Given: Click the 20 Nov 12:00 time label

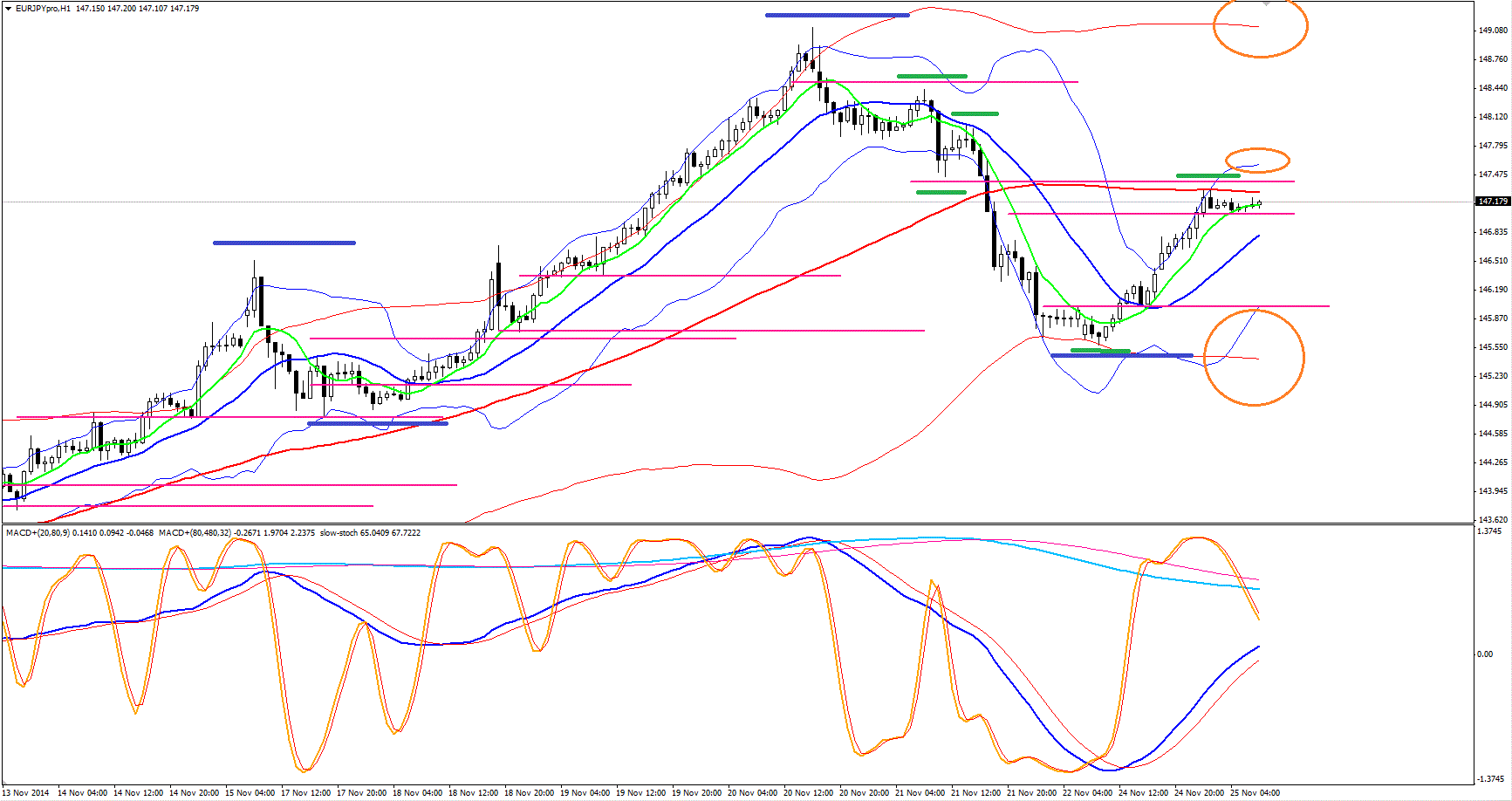Looking at the screenshot, I should [x=808, y=793].
